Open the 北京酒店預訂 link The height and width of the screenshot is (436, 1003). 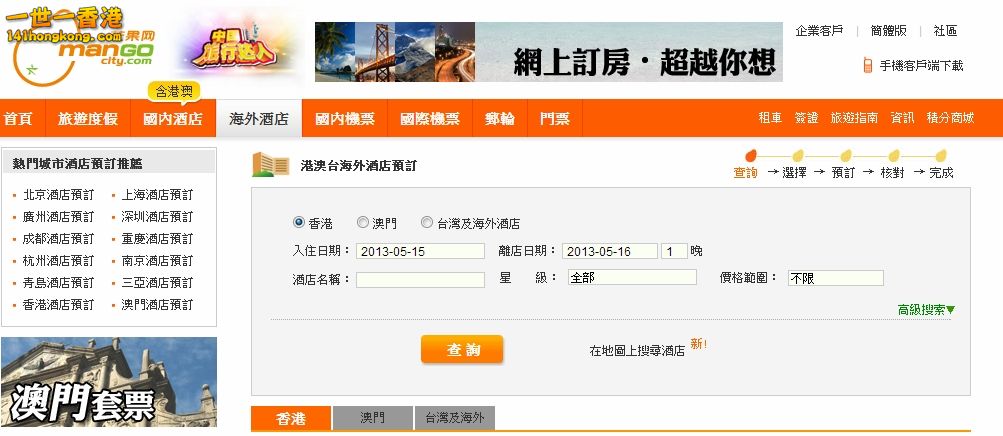(x=58, y=195)
